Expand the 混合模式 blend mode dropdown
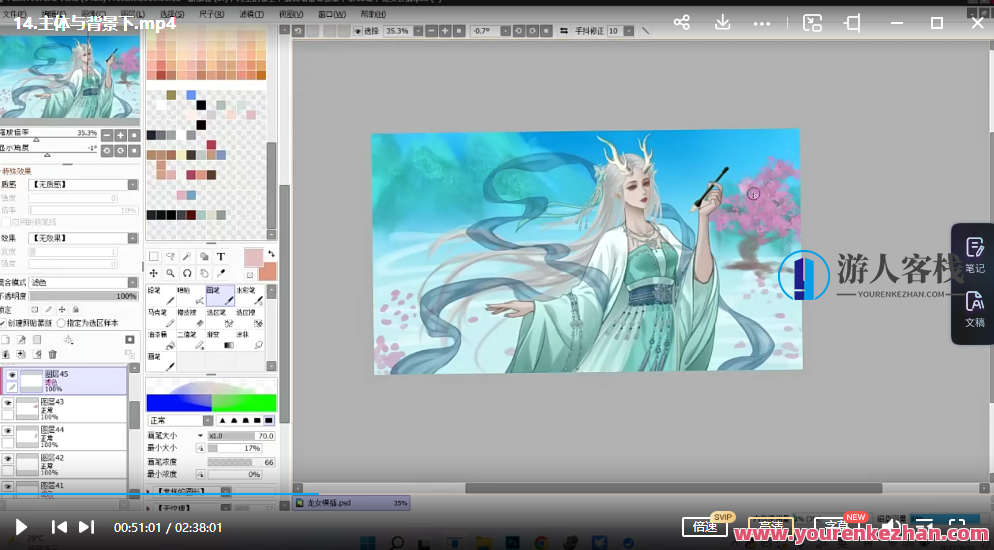The height and width of the screenshot is (550, 994). 84,283
